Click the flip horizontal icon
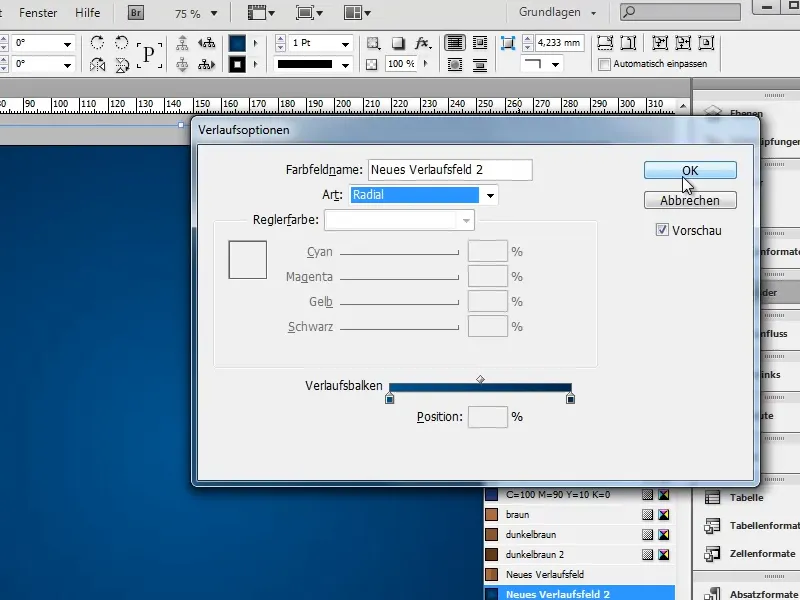 (x=97, y=65)
